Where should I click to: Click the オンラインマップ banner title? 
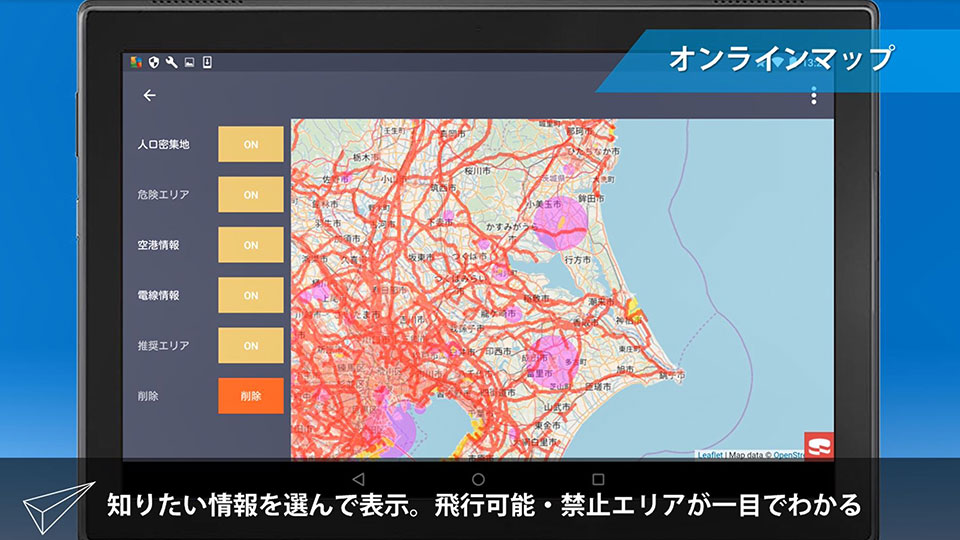780,59
